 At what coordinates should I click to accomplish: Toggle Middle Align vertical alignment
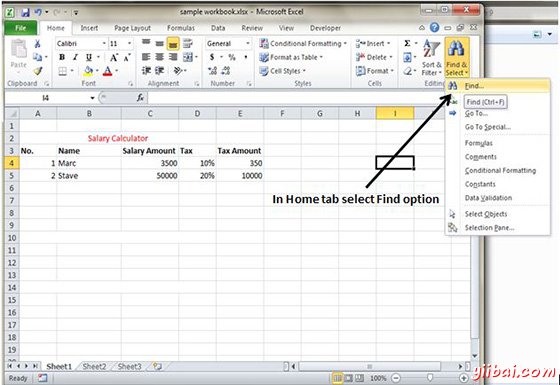click(x=160, y=44)
